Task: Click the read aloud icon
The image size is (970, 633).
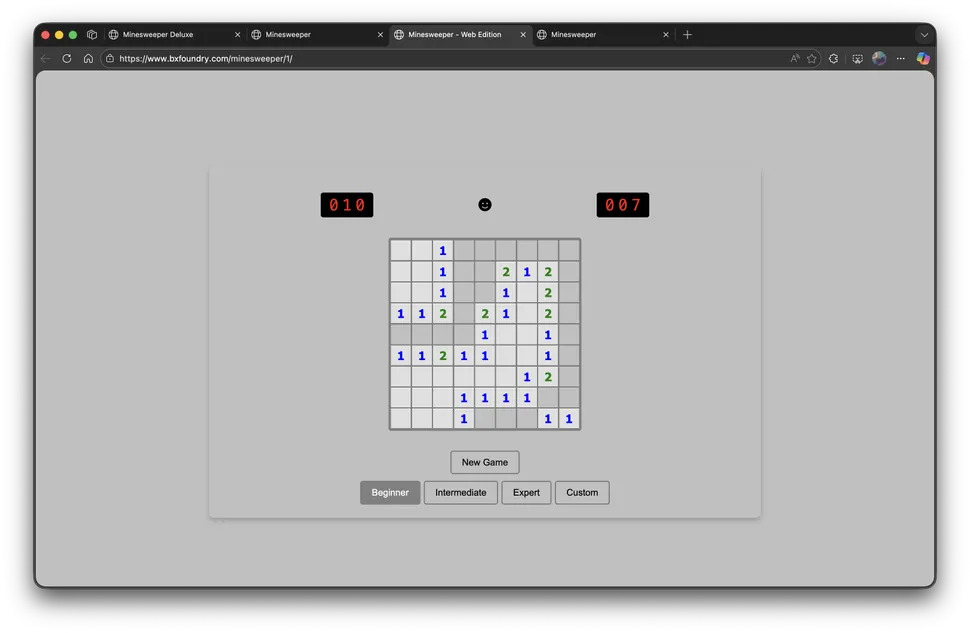Action: pos(795,58)
